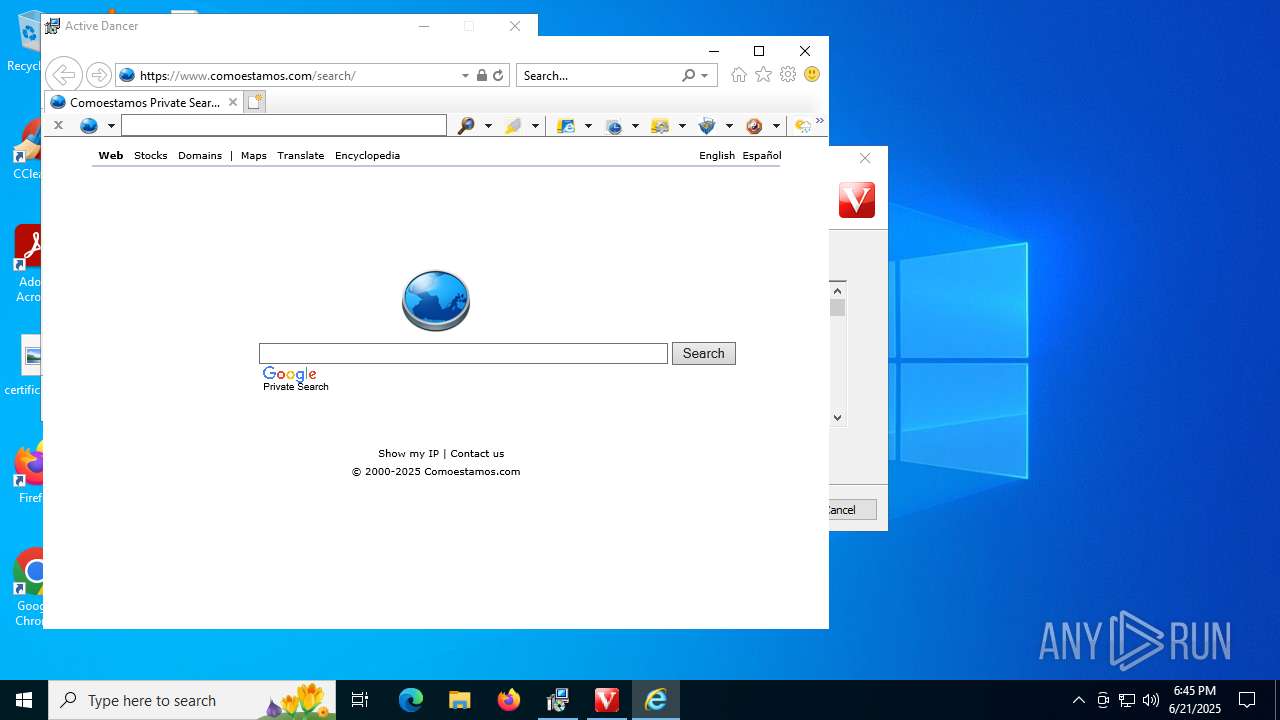Open the Home page icon
Screen dimensions: 1280x720
click(739, 75)
